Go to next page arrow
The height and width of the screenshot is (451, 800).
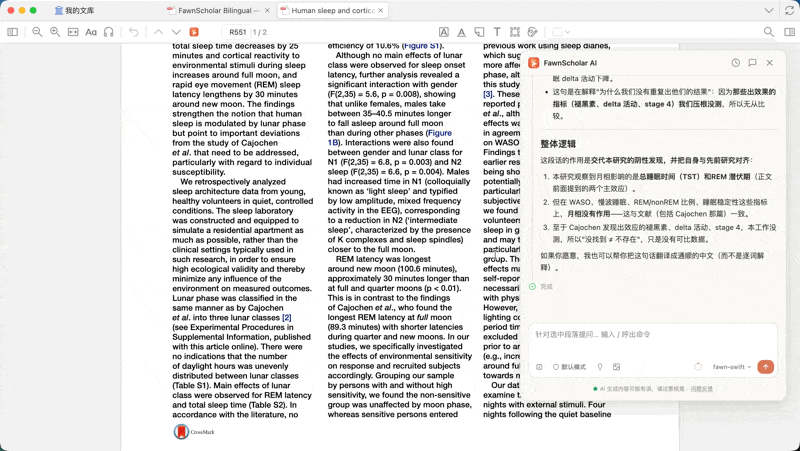pyautogui.click(x=176, y=32)
